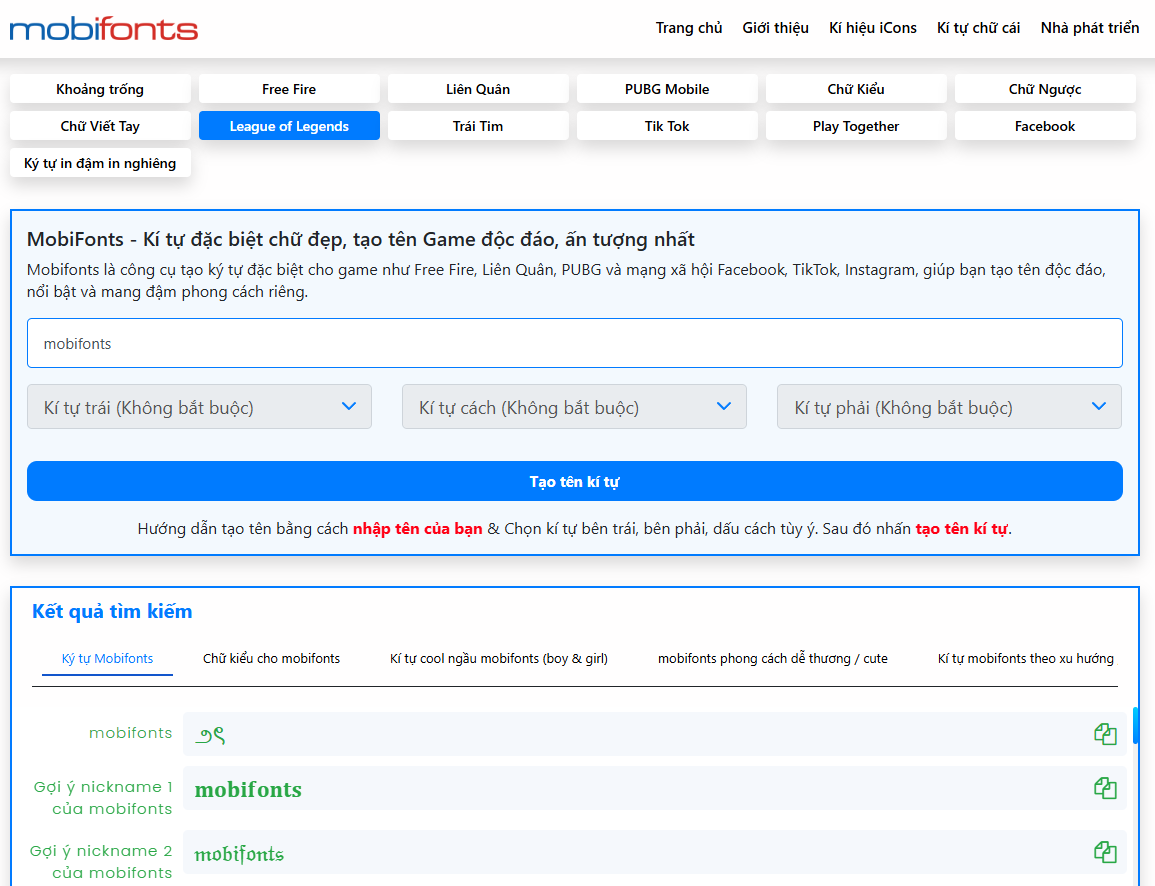Open the Kí tự trái dropdown
1155x886 pixels.
click(199, 407)
